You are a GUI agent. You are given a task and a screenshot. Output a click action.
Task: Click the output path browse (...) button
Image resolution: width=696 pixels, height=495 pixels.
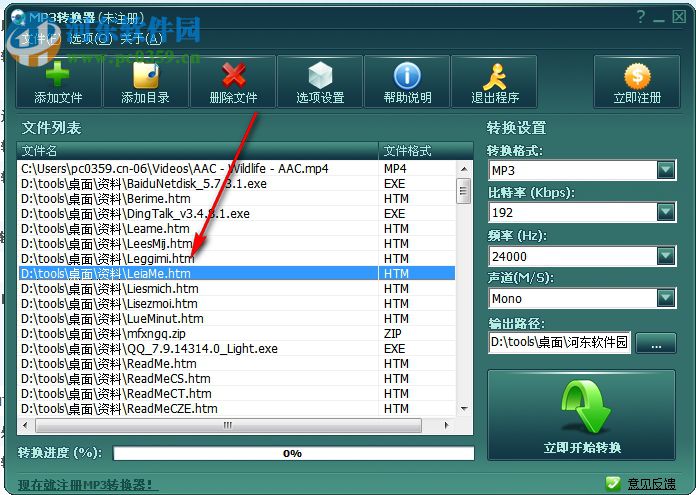(x=656, y=343)
